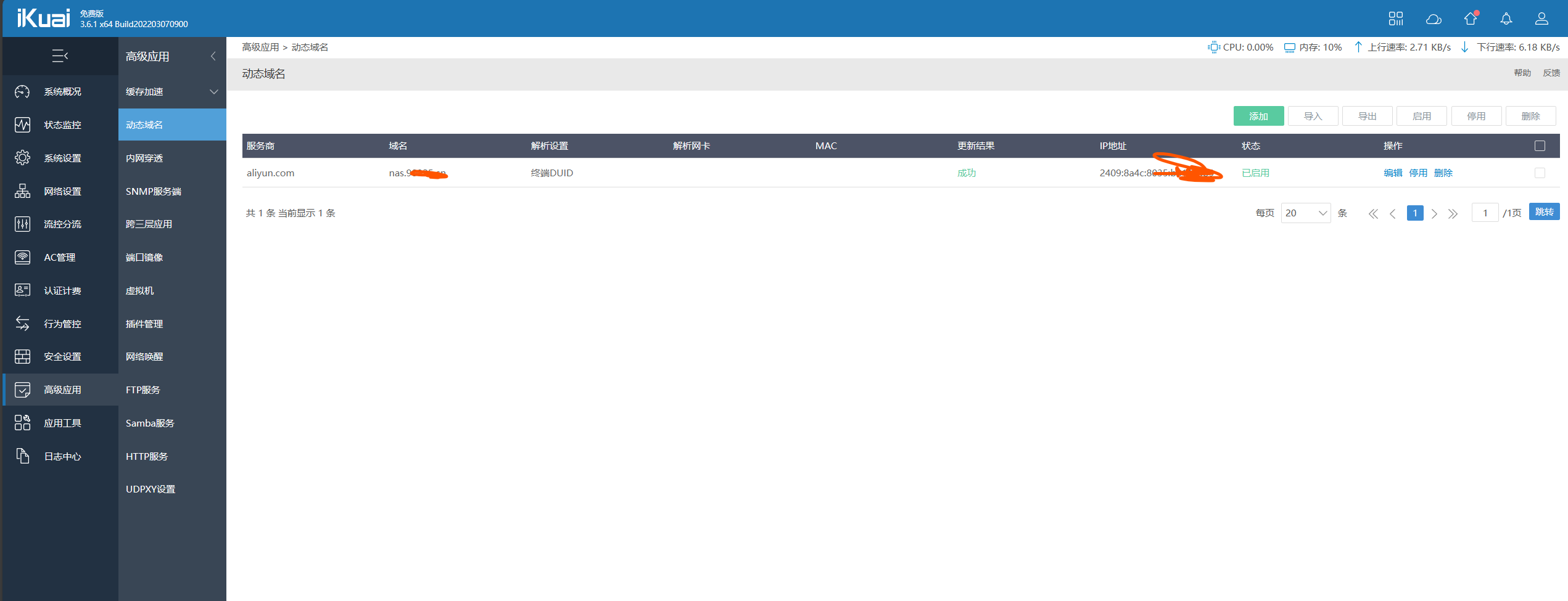Check the select-all checkbox in table header
The width and height of the screenshot is (1568, 601).
pyautogui.click(x=1540, y=146)
